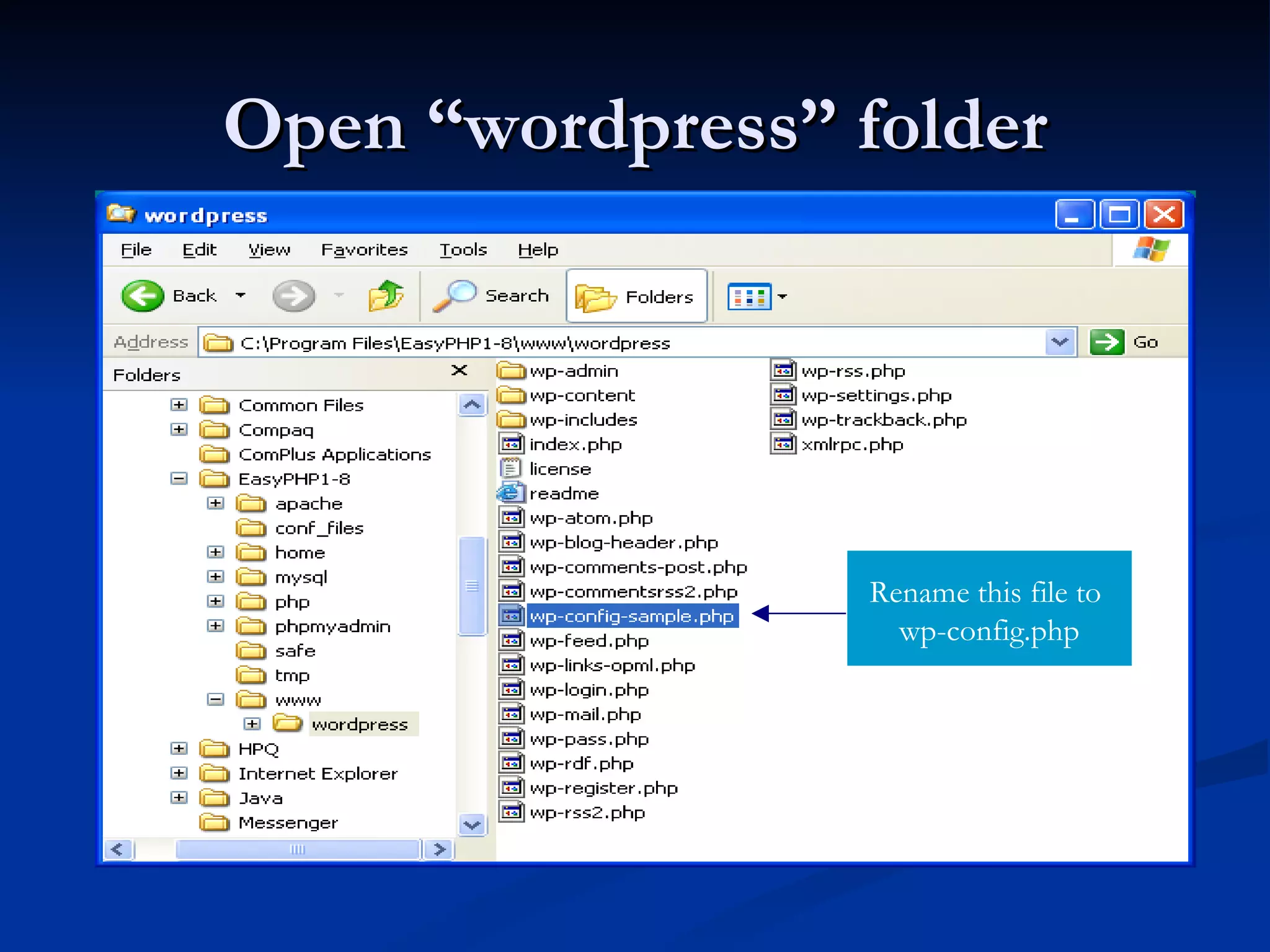Click the wp-register.php file name
This screenshot has height=952, width=1270.
[x=604, y=788]
